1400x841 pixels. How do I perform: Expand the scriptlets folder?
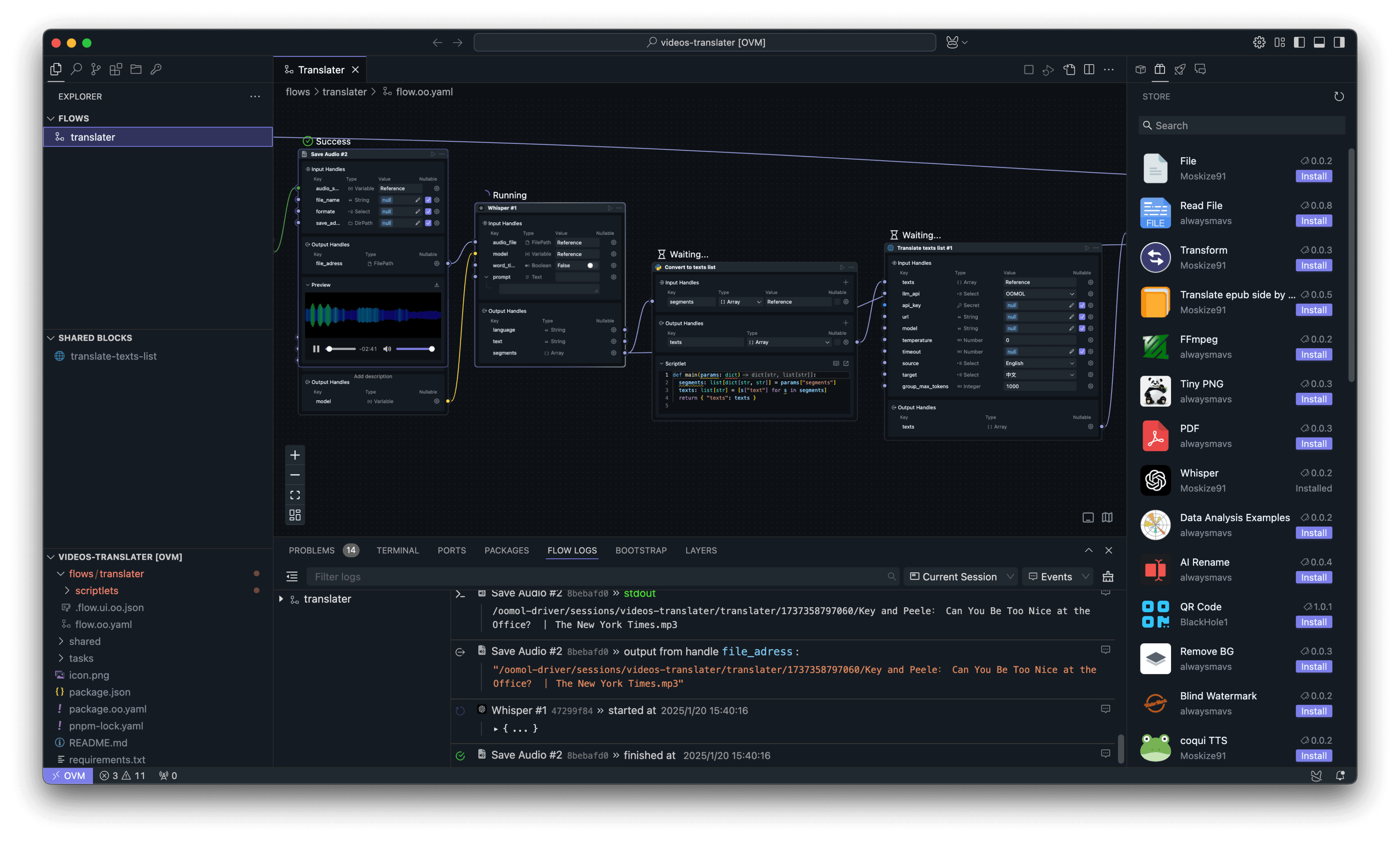(96, 590)
